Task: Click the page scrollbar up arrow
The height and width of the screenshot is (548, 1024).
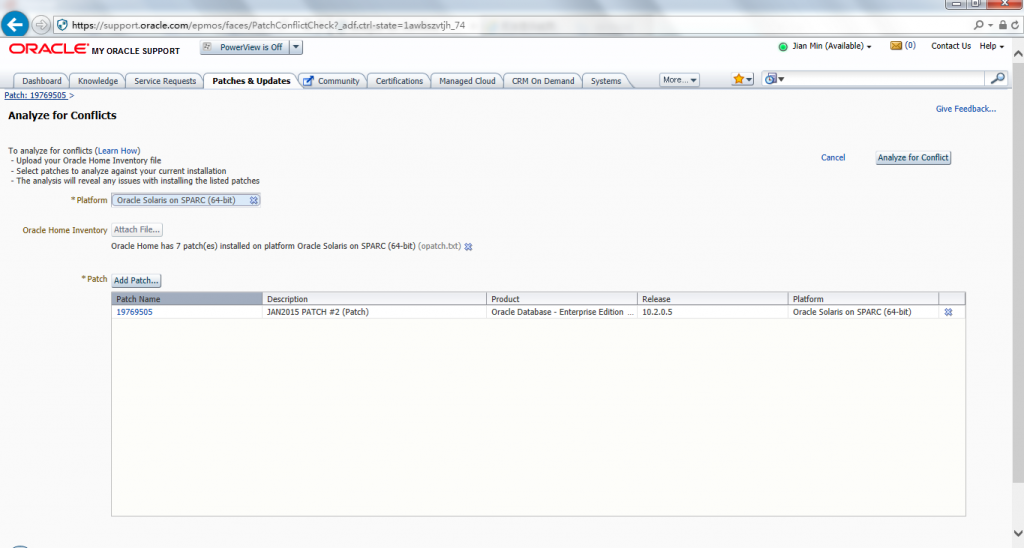Action: [x=1017, y=54]
